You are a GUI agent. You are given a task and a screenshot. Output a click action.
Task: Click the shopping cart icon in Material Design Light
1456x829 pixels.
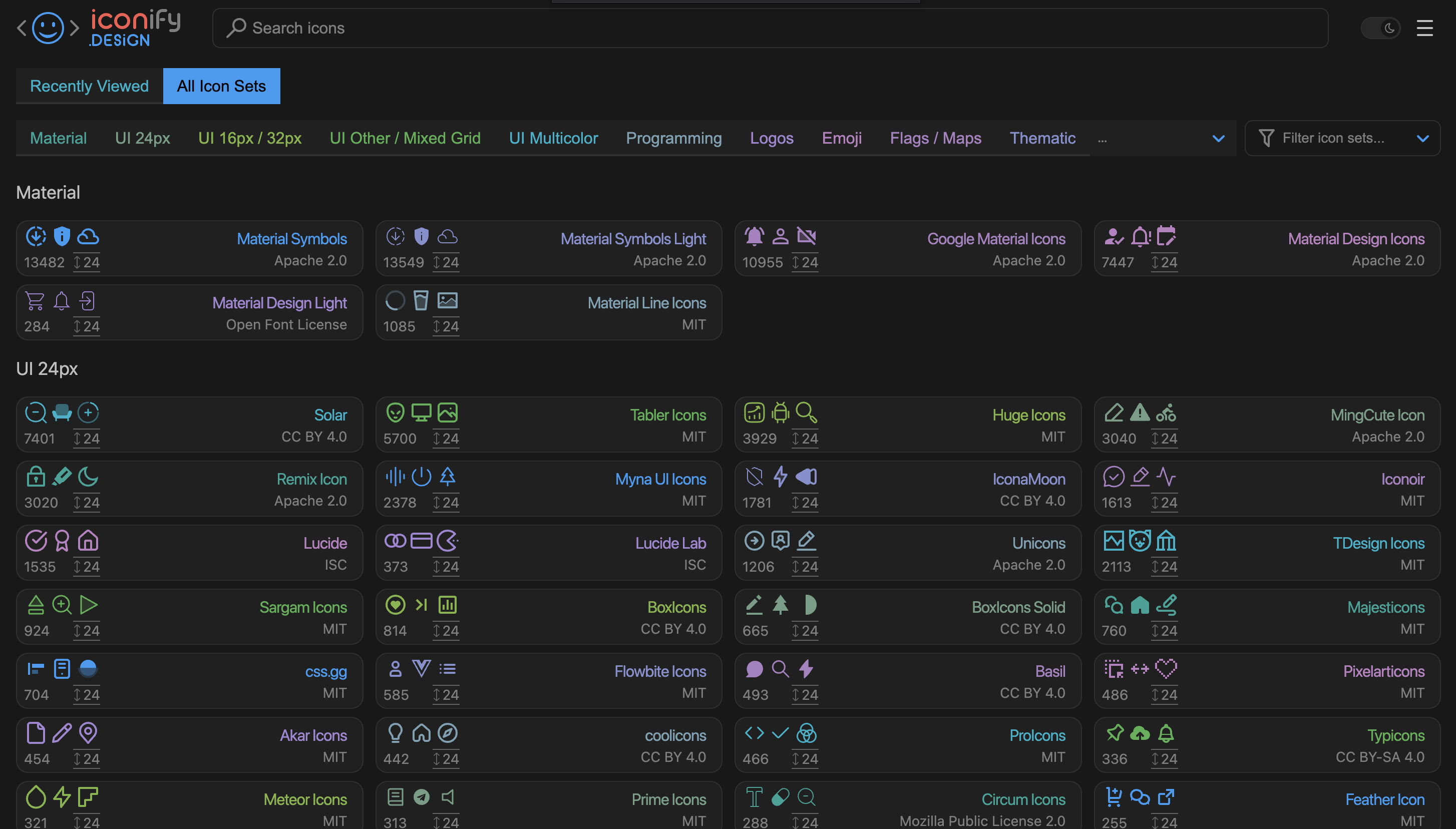(x=36, y=301)
